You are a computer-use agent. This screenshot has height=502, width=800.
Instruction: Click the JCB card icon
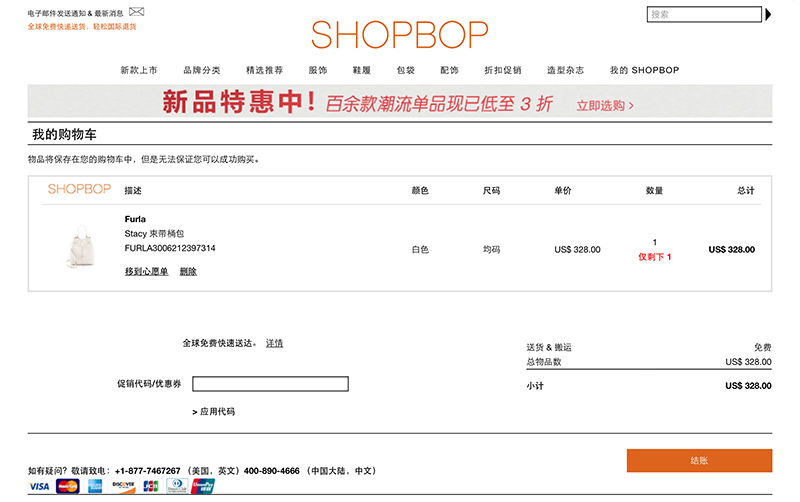(x=151, y=487)
